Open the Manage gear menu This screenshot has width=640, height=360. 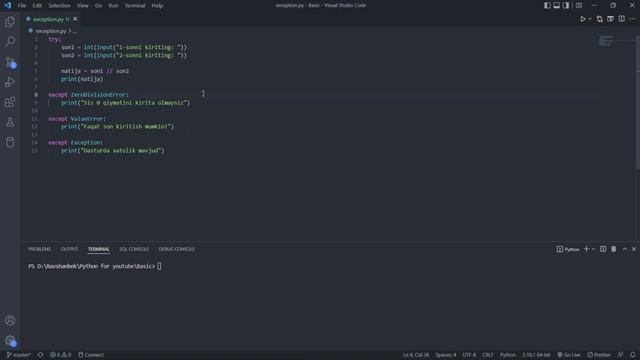[10, 340]
